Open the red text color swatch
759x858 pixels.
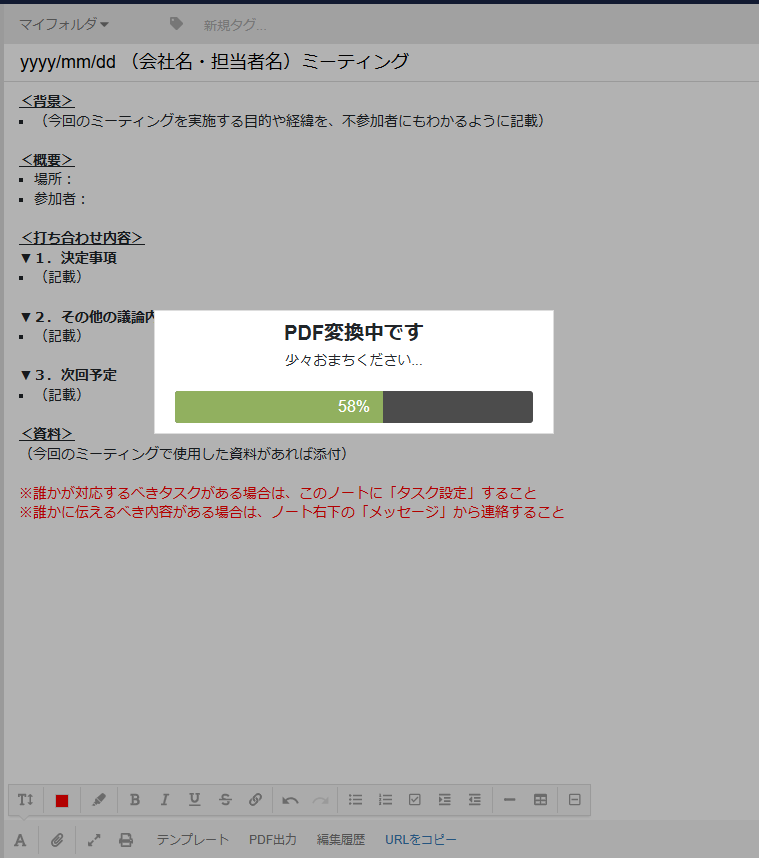tap(62, 800)
